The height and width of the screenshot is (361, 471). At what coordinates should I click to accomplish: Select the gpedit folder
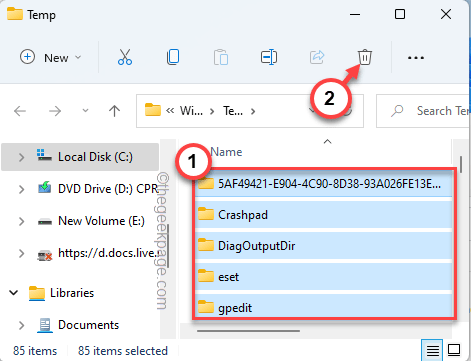pyautogui.click(x=323, y=307)
